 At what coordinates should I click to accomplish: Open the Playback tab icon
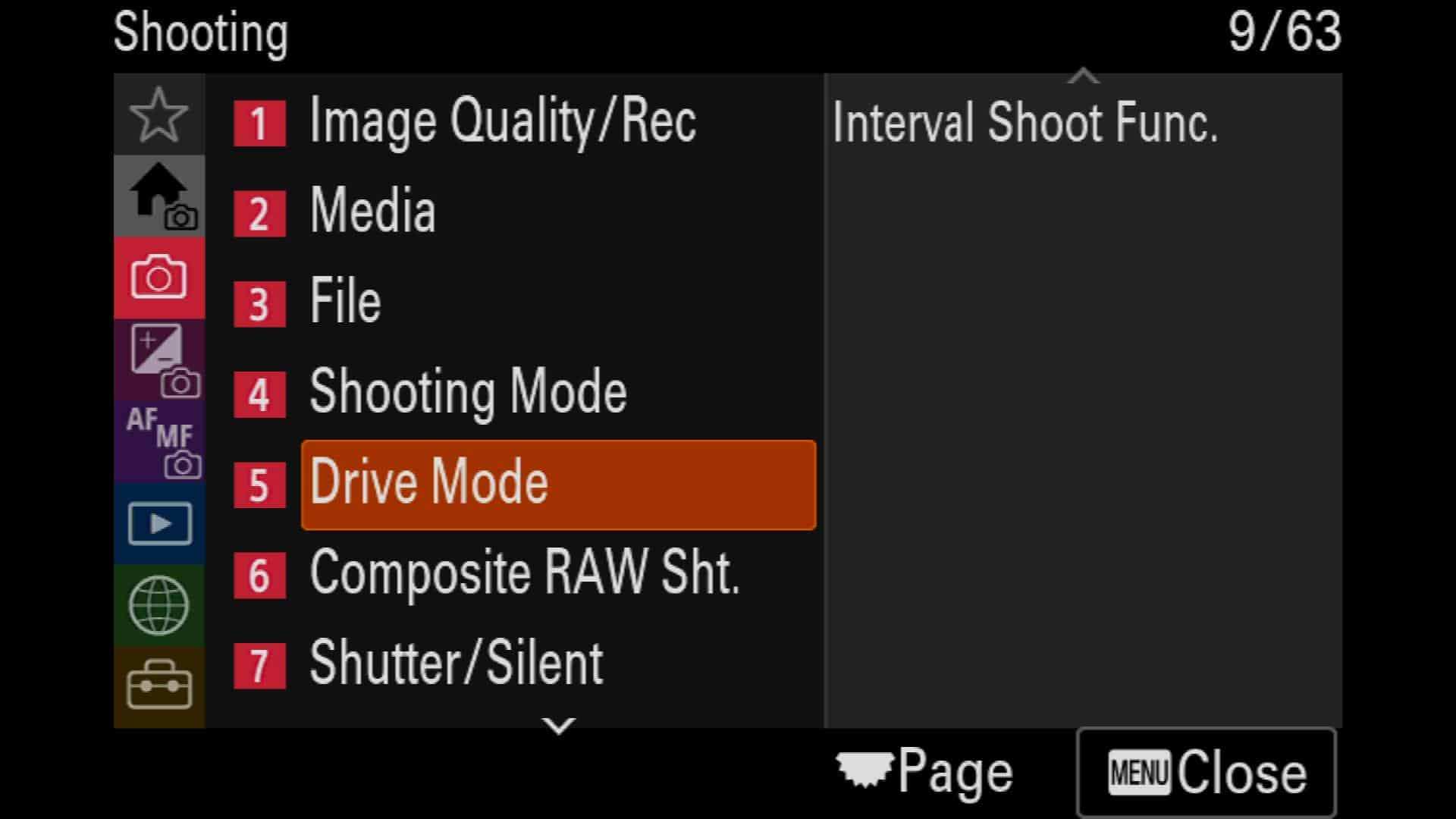pyautogui.click(x=158, y=524)
